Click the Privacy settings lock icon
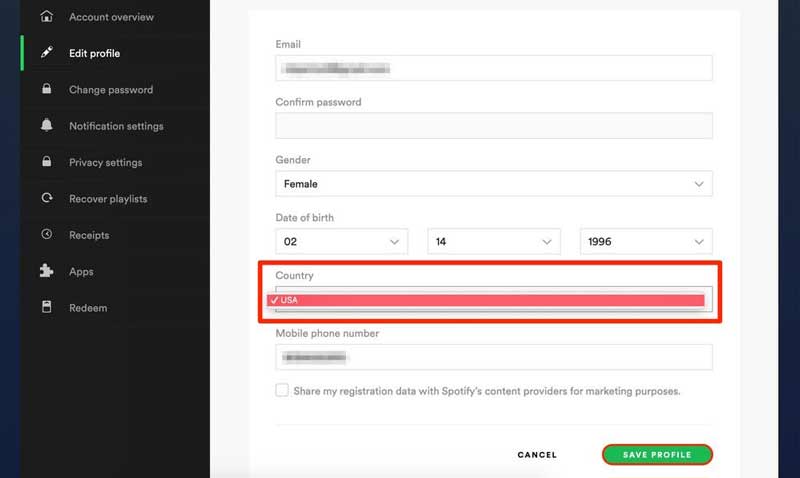 pyautogui.click(x=46, y=162)
